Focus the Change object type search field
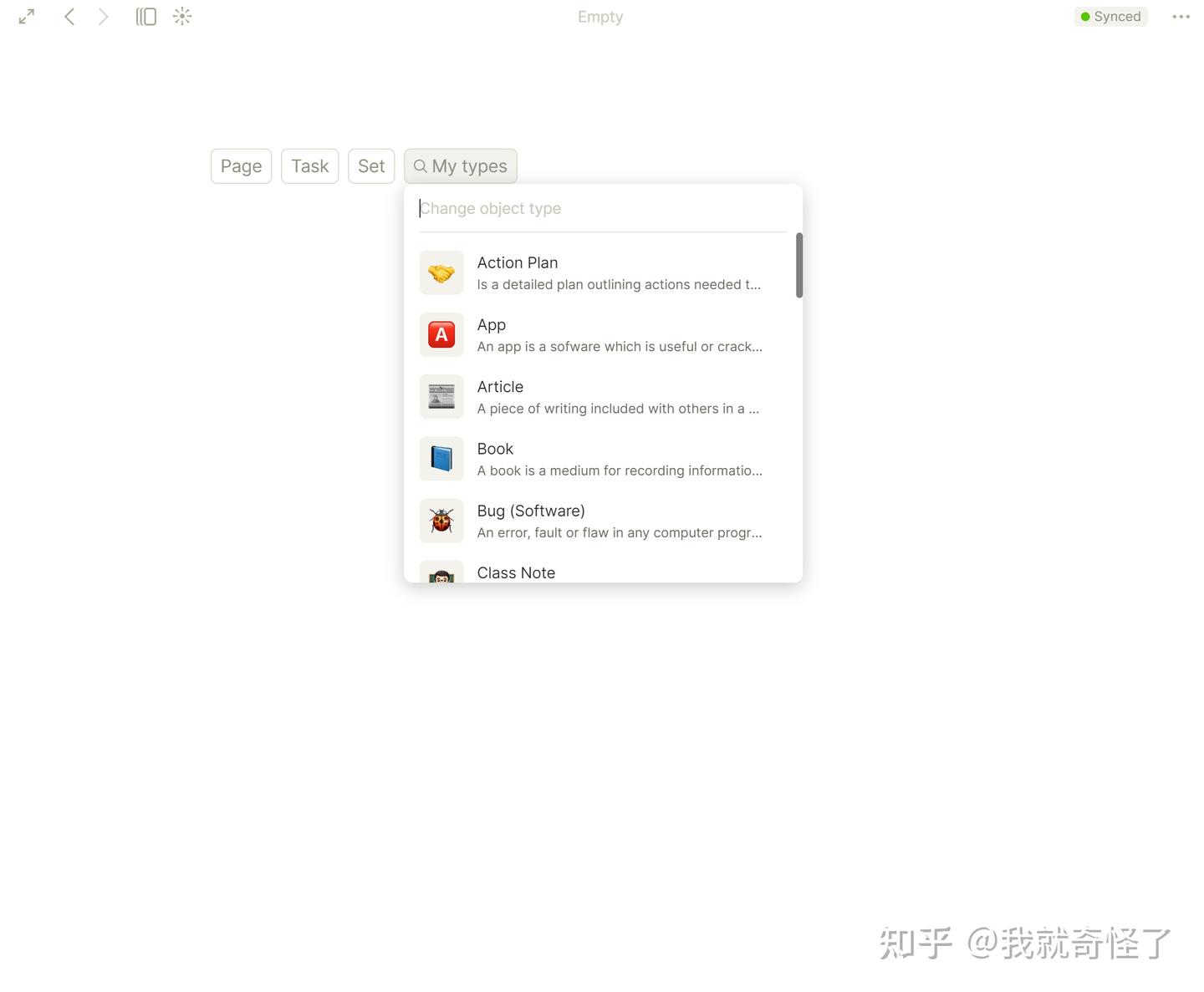 click(x=603, y=208)
